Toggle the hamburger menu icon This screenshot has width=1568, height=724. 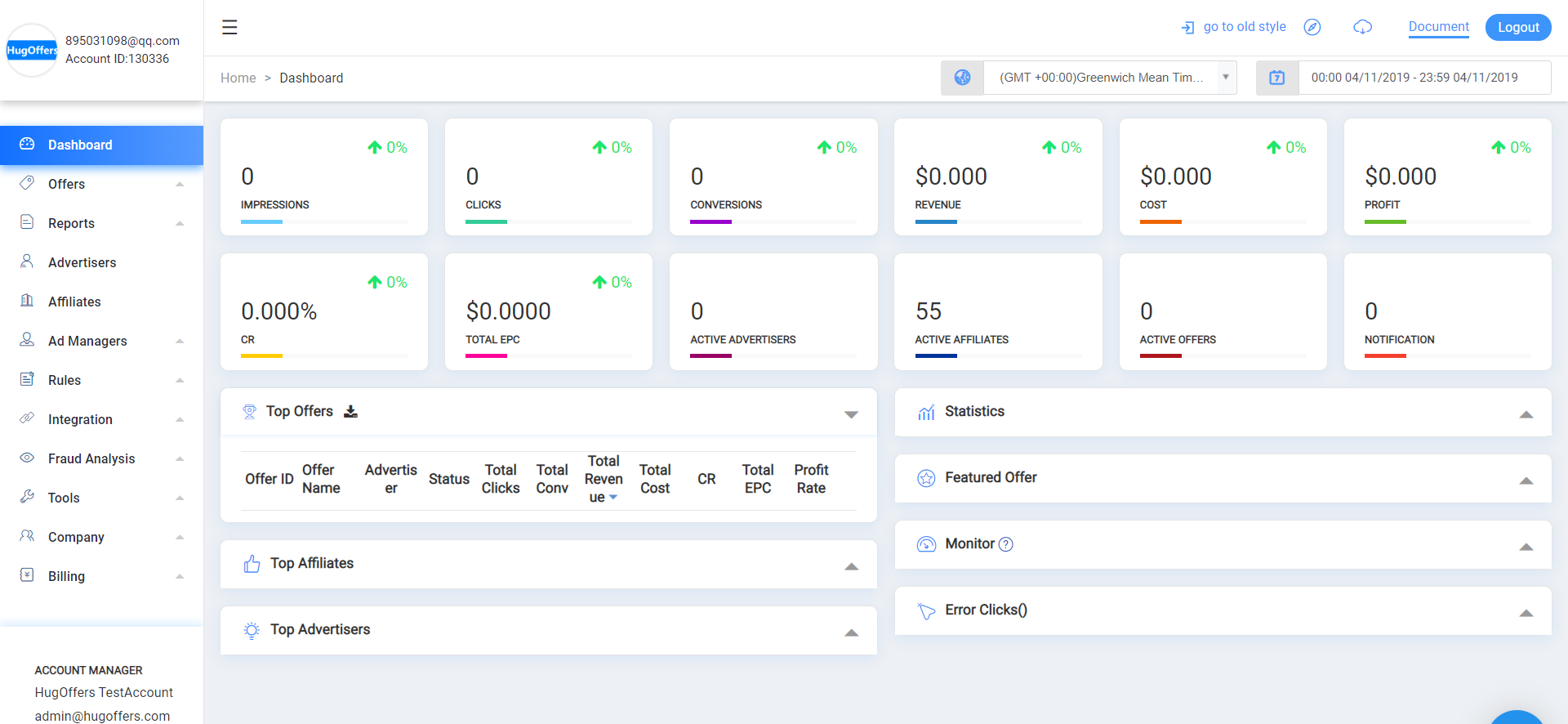229,27
